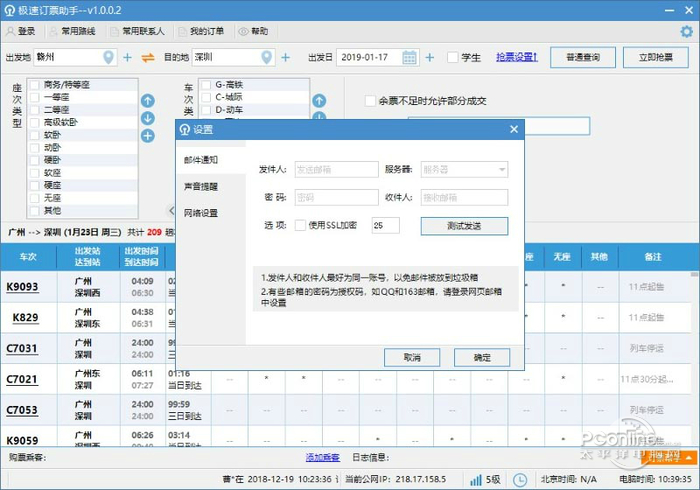Open the departure date calendar picker
The width and height of the screenshot is (700, 490).
coord(409,58)
